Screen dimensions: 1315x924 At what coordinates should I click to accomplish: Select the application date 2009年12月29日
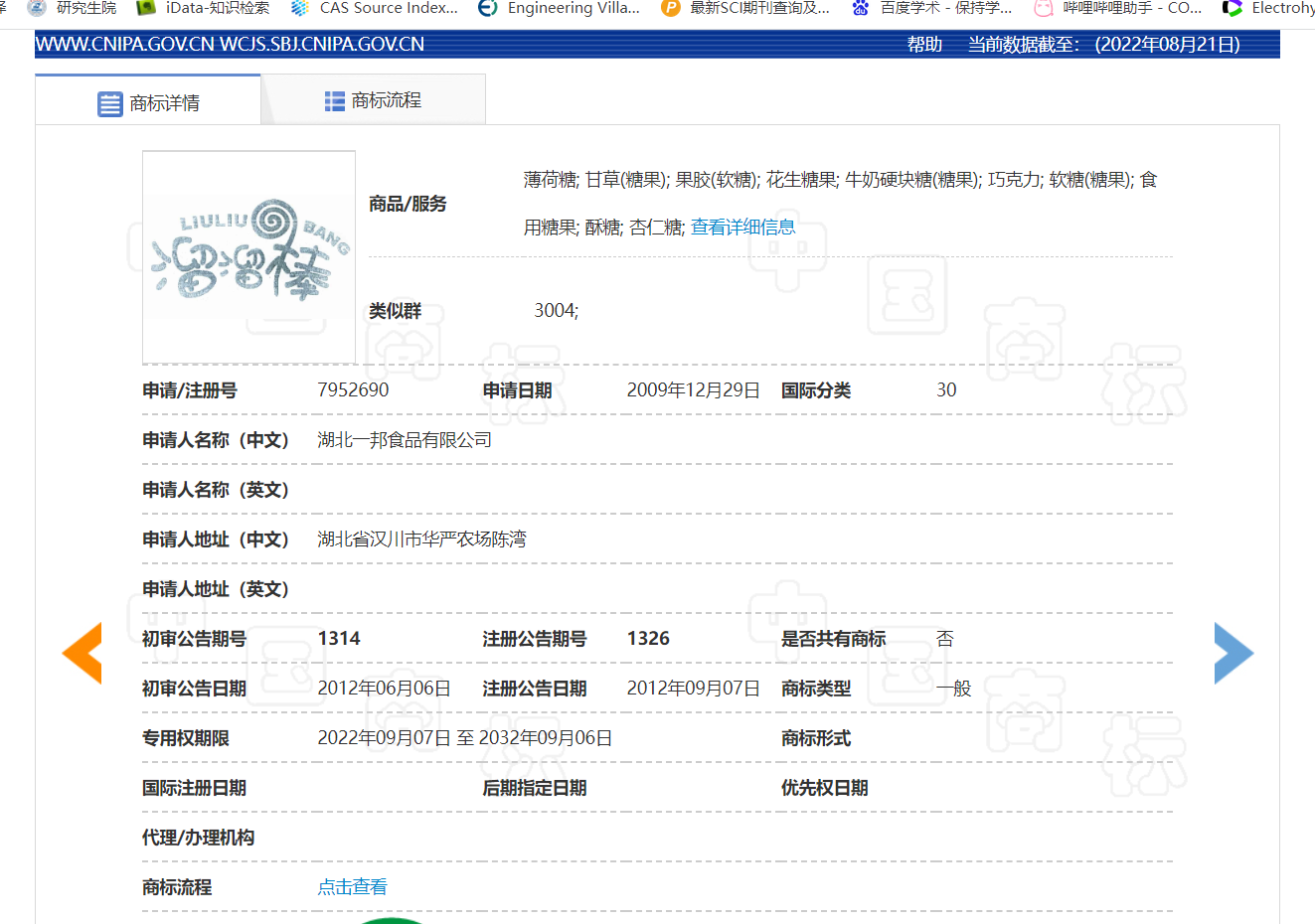coord(694,389)
